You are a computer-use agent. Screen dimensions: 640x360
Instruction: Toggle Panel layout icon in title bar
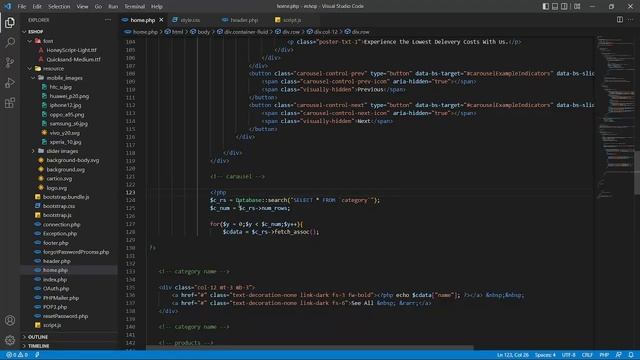(x=555, y=6)
